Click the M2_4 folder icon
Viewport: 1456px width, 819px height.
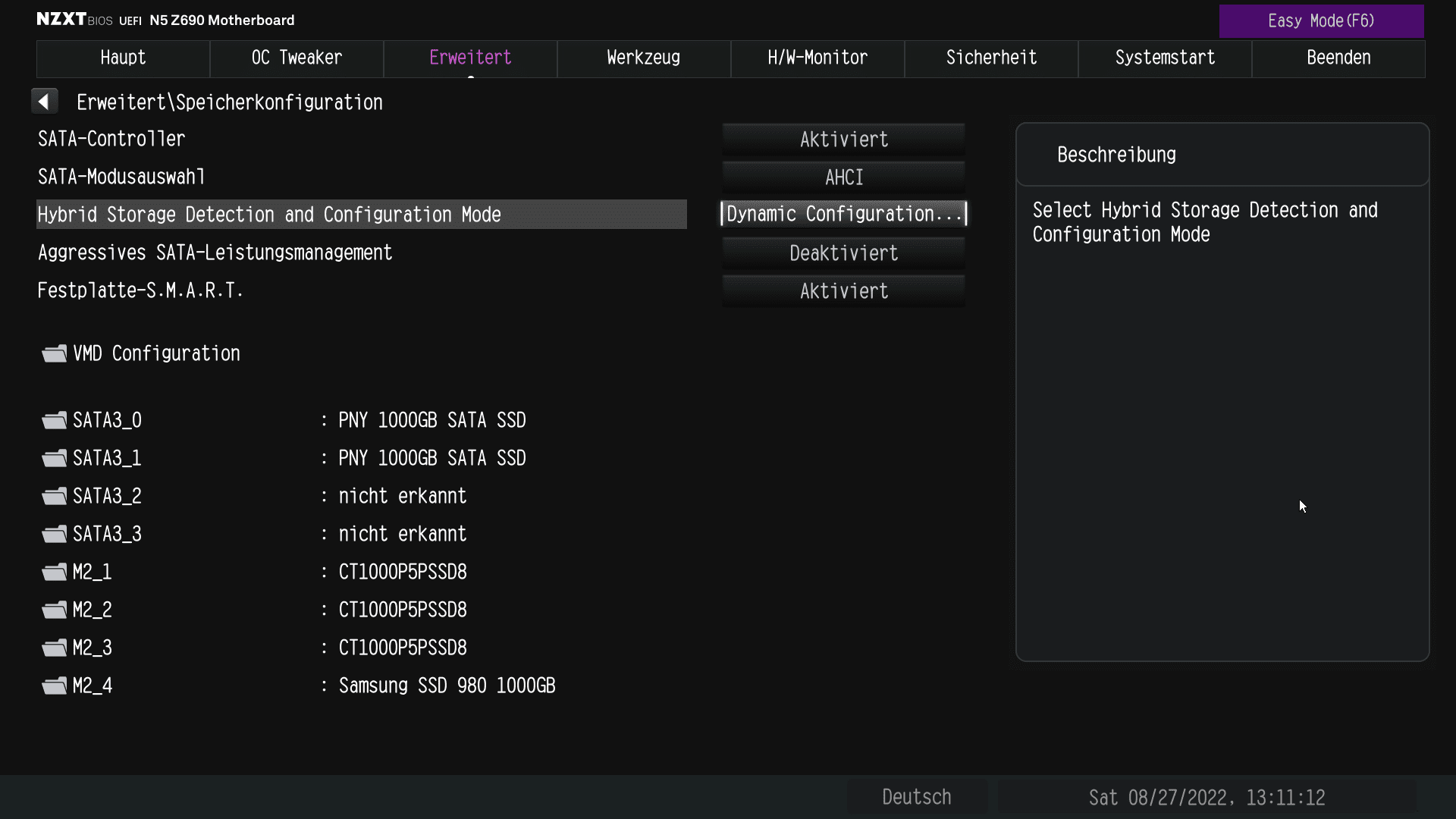pos(55,686)
